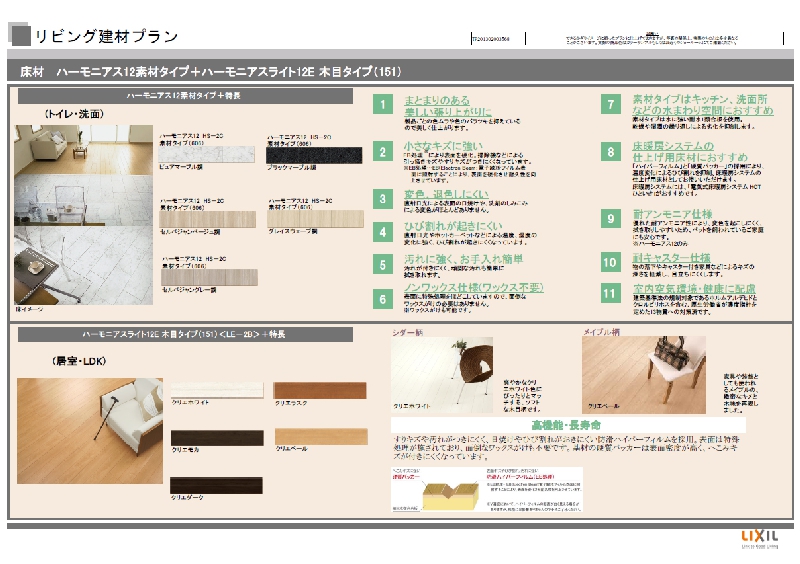Viewport: 800px width, 564px height.
Task: Open the まとまりのある美しい張り上がりに link
Action: pos(447,106)
